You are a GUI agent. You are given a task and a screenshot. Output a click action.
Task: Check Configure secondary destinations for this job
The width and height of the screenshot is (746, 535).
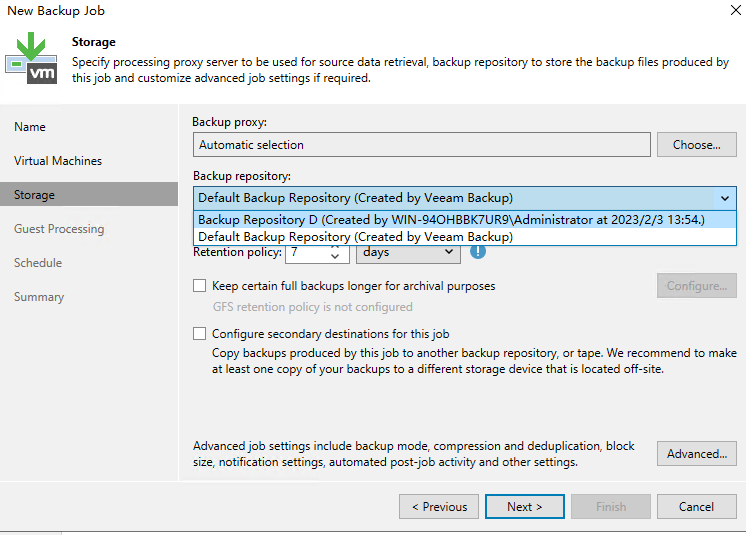[x=199, y=333]
